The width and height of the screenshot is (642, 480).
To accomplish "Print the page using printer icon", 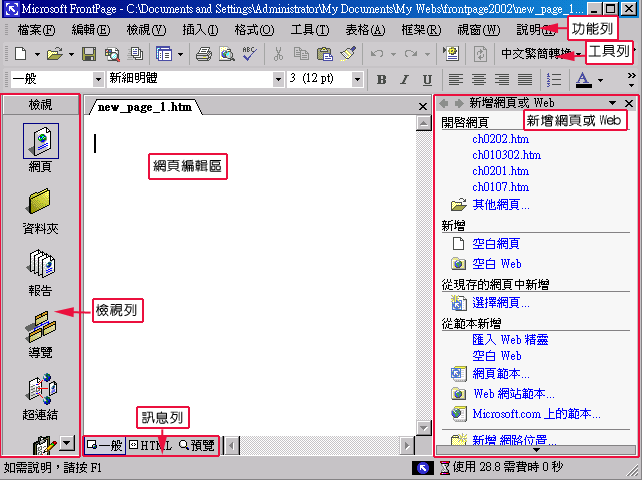I will 203,54.
